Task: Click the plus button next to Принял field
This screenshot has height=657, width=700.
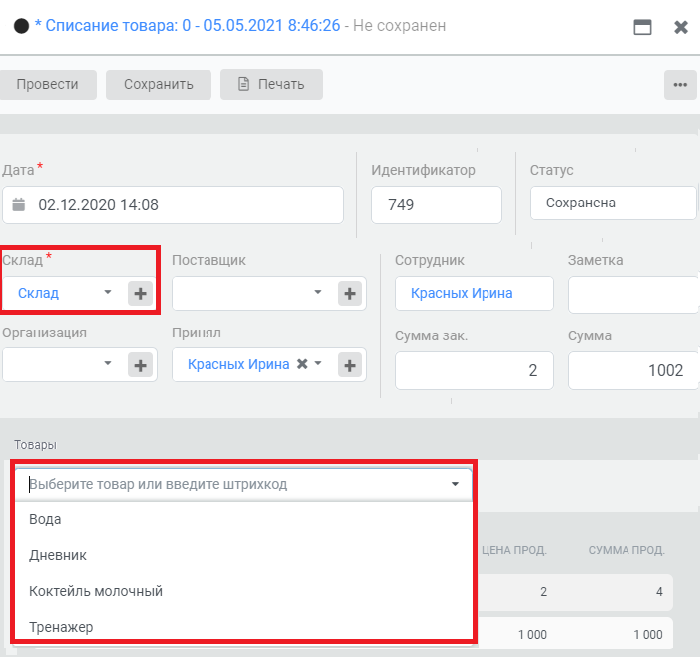Action: [x=350, y=365]
